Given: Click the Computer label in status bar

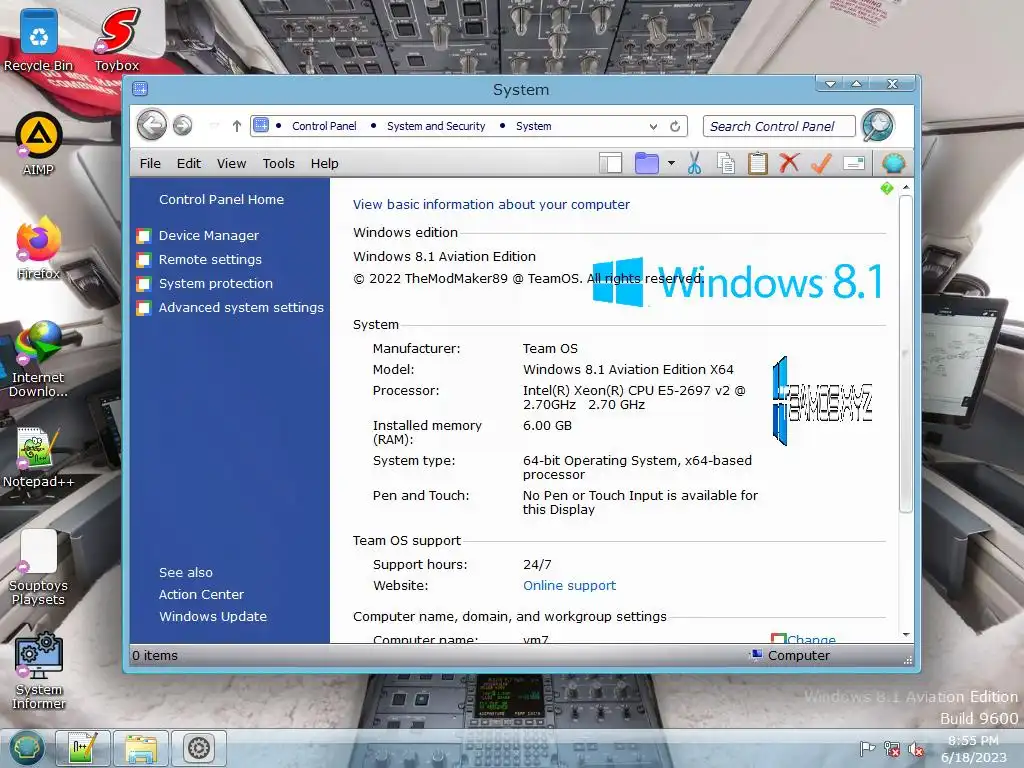Looking at the screenshot, I should coord(798,655).
